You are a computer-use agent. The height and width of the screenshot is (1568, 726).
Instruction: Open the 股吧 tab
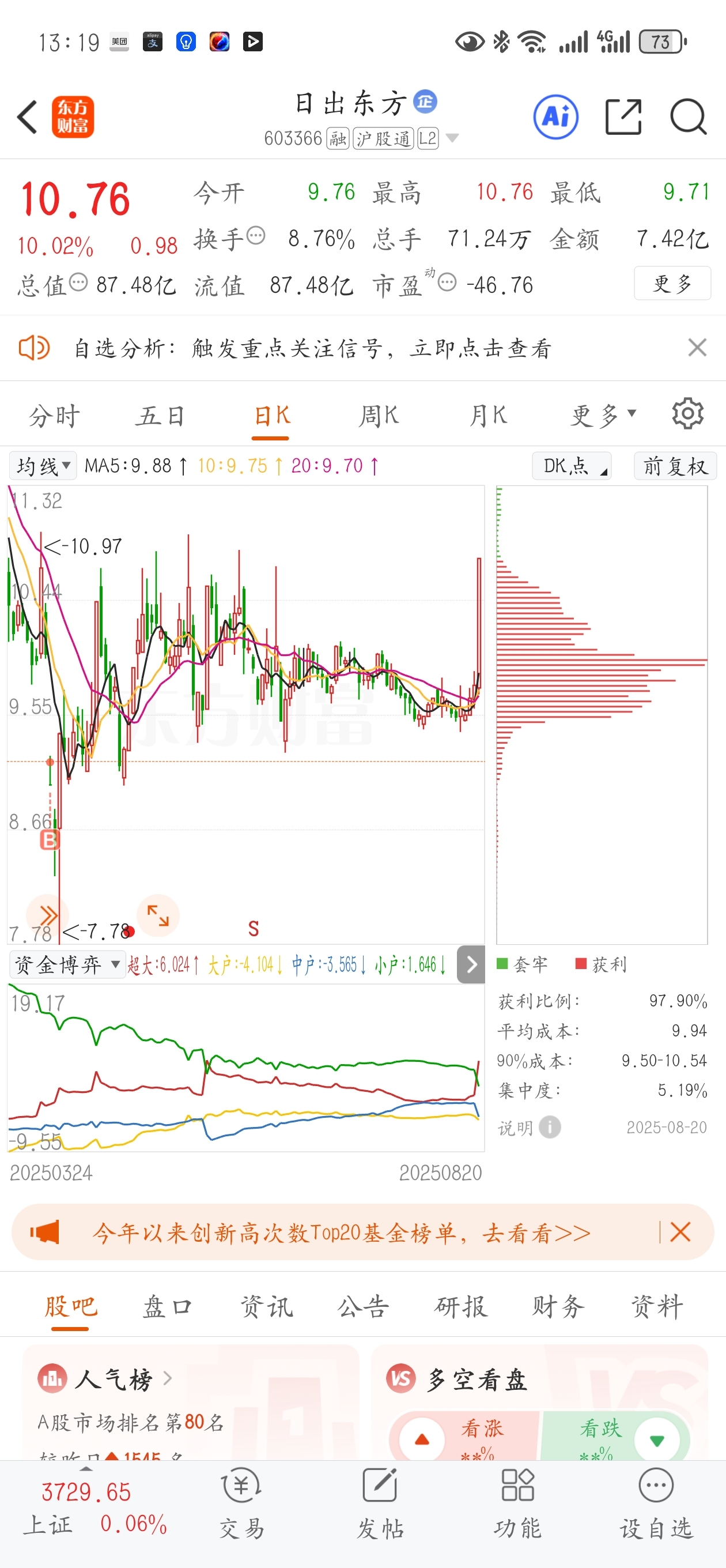pyautogui.click(x=71, y=1307)
